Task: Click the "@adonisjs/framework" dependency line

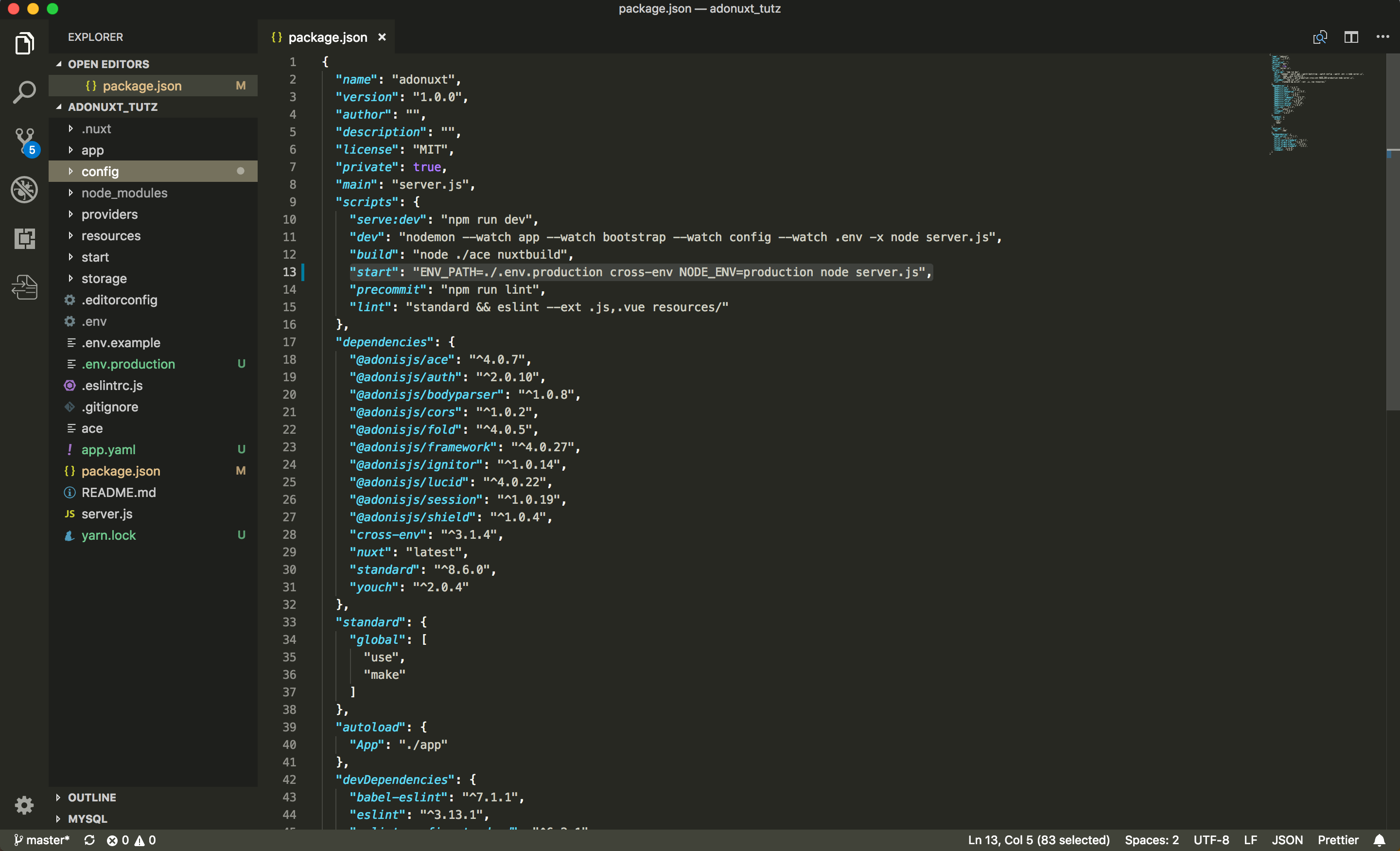Action: click(x=465, y=447)
